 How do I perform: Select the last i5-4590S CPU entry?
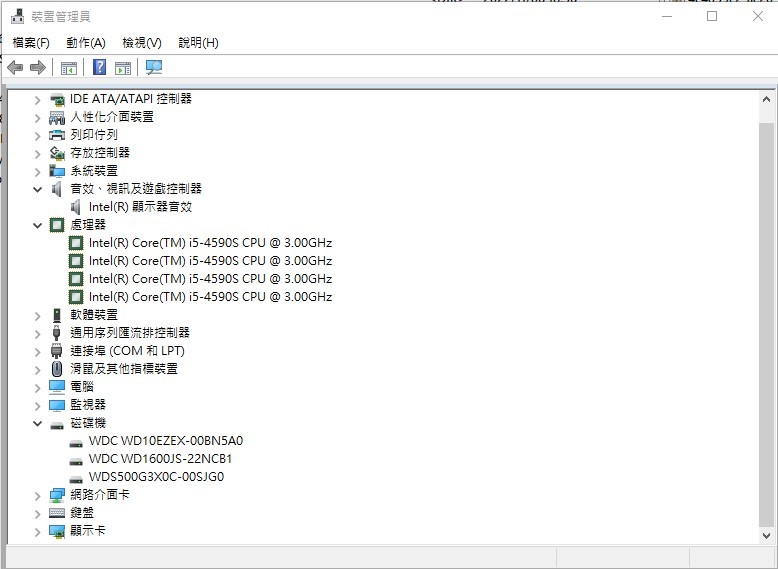[210, 297]
